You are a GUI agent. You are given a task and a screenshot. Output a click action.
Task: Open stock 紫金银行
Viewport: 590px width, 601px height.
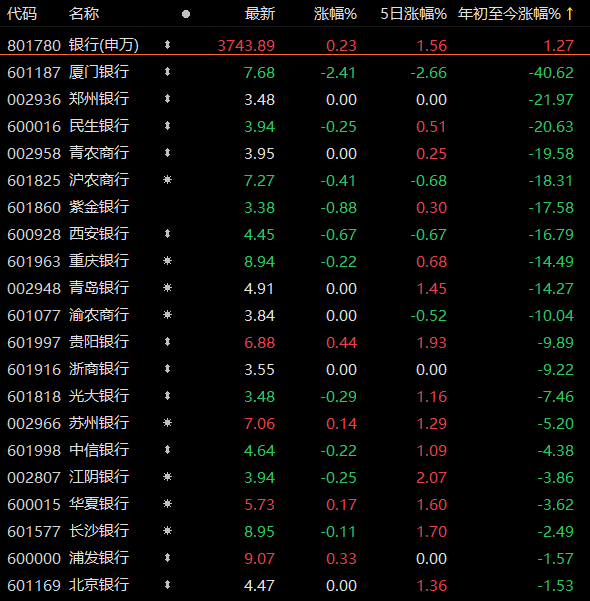pyautogui.click(x=99, y=207)
